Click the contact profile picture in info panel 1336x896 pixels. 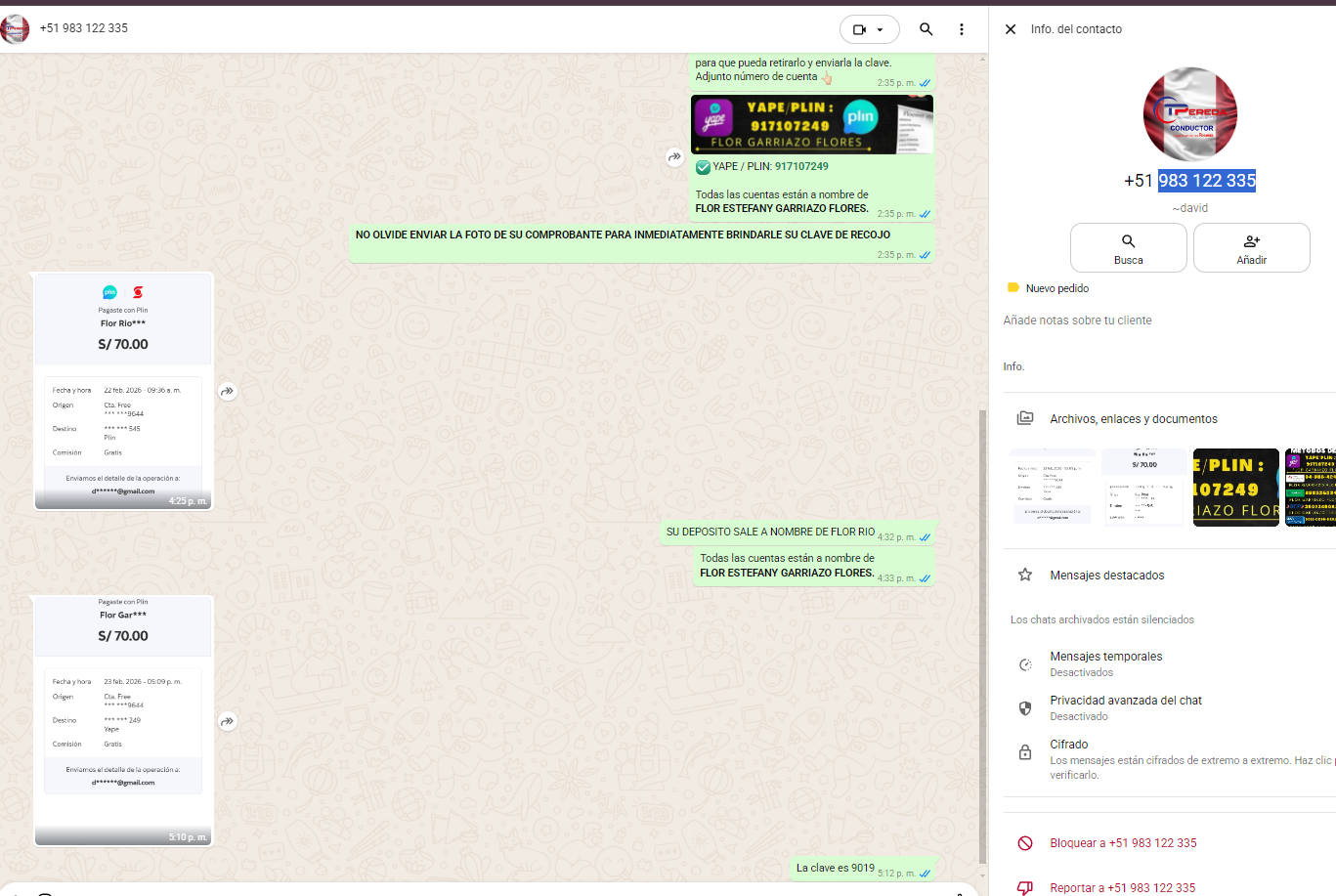point(1189,114)
